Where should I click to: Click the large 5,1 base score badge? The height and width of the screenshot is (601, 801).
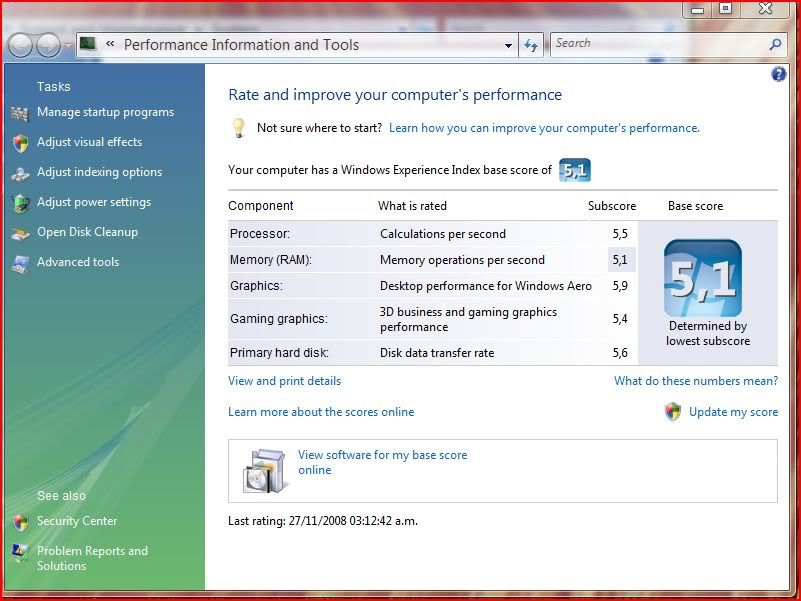click(702, 279)
